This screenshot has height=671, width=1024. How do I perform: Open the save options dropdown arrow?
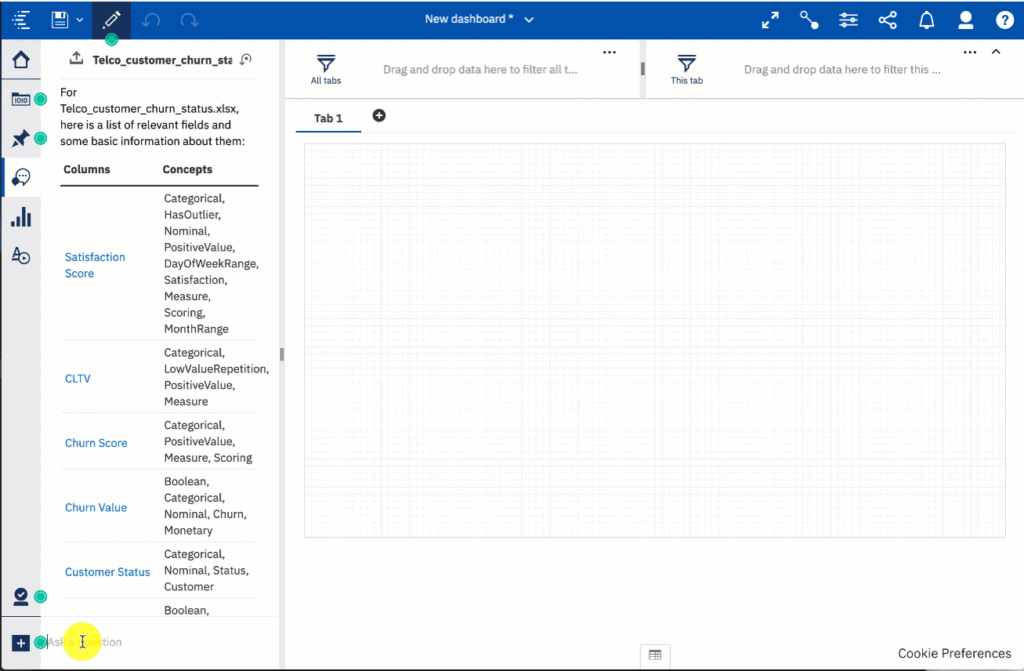click(80, 20)
